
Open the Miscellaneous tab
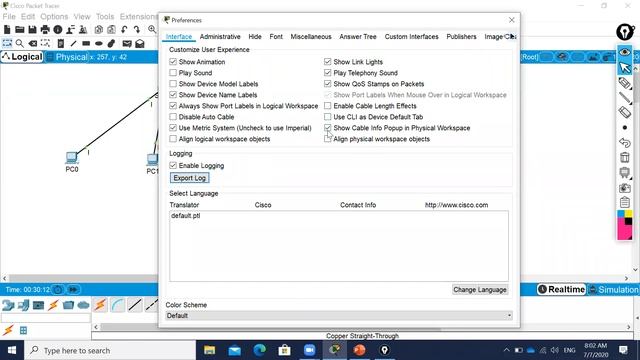click(x=311, y=36)
